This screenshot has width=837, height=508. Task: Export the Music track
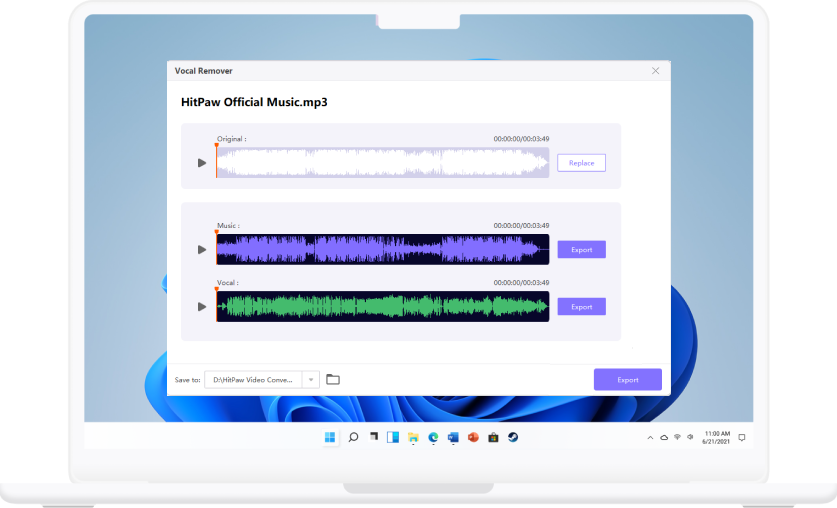[x=581, y=250]
